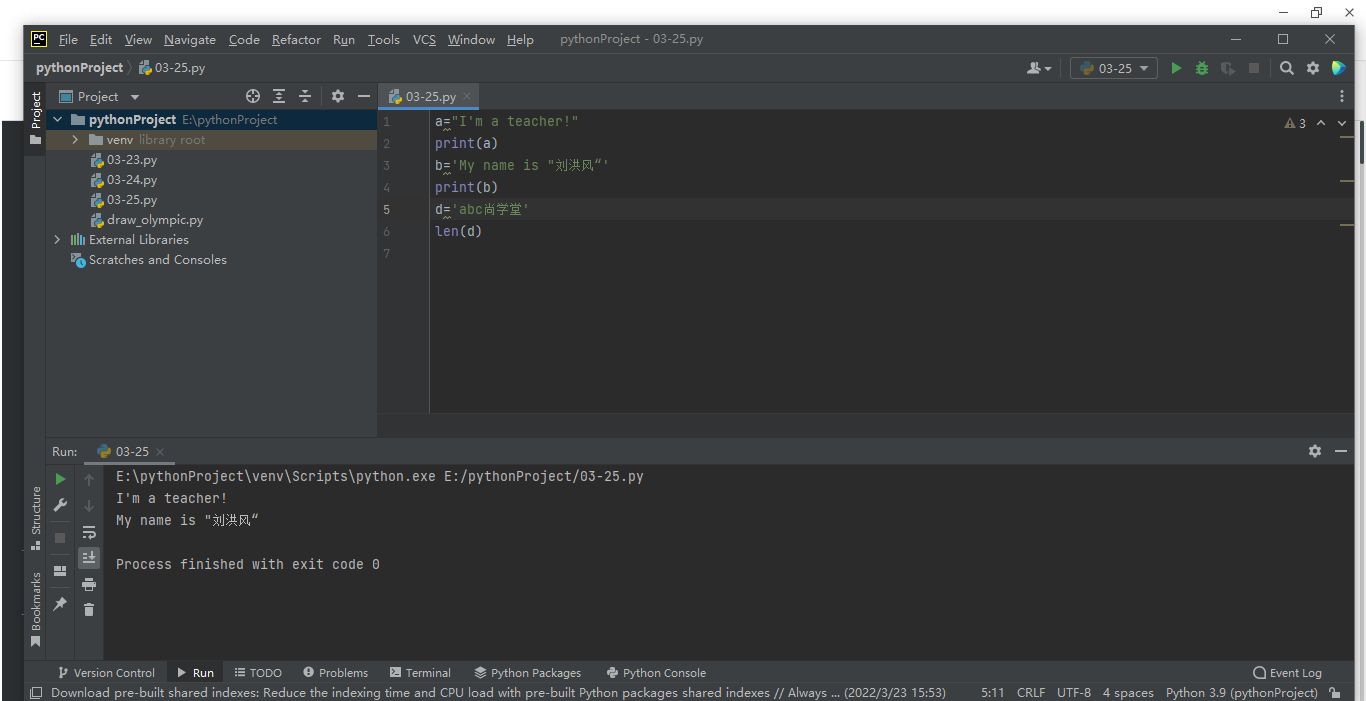This screenshot has height=701, width=1366.
Task: Collapse the pythonProject root folder
Action: pos(57,119)
